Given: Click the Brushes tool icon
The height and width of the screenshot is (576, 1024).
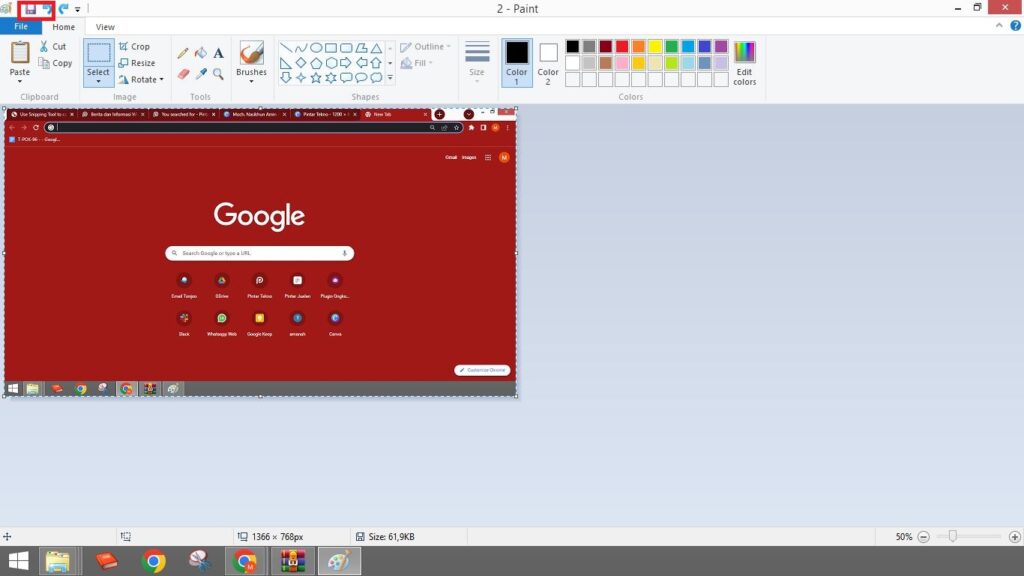Looking at the screenshot, I should [x=251, y=52].
